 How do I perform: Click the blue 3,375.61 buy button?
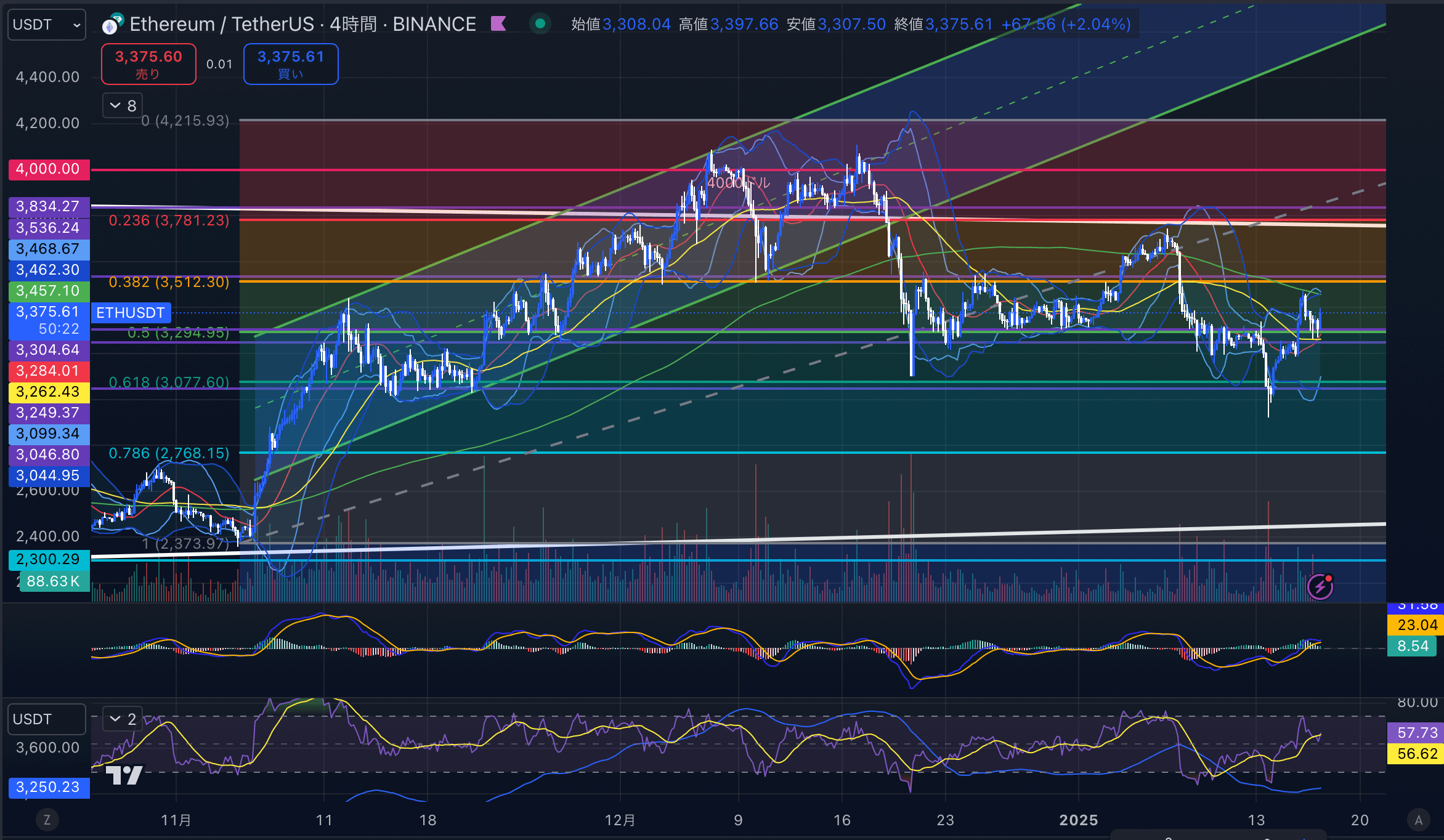tap(291, 64)
